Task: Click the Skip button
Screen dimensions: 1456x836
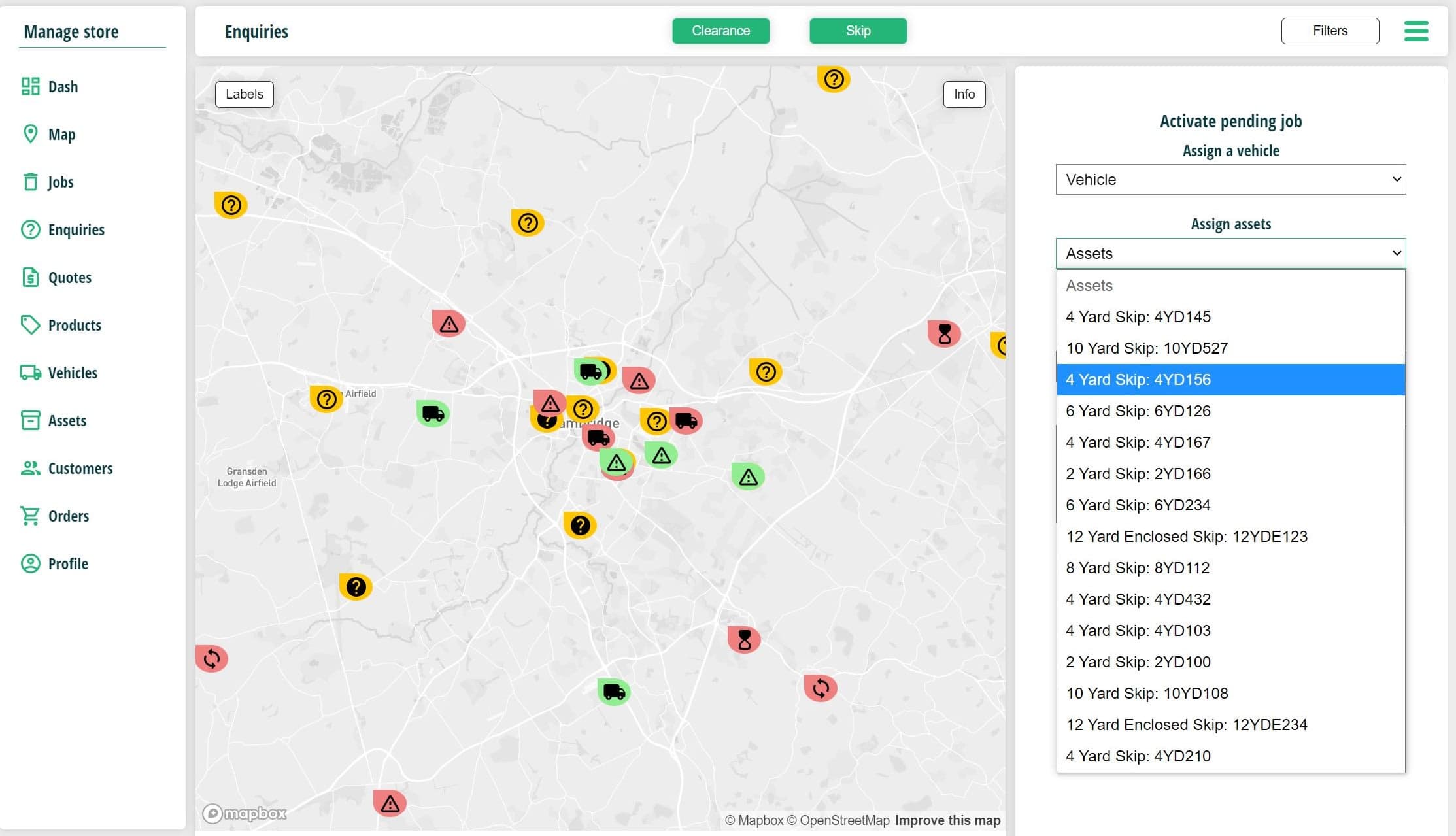Action: coord(857,30)
